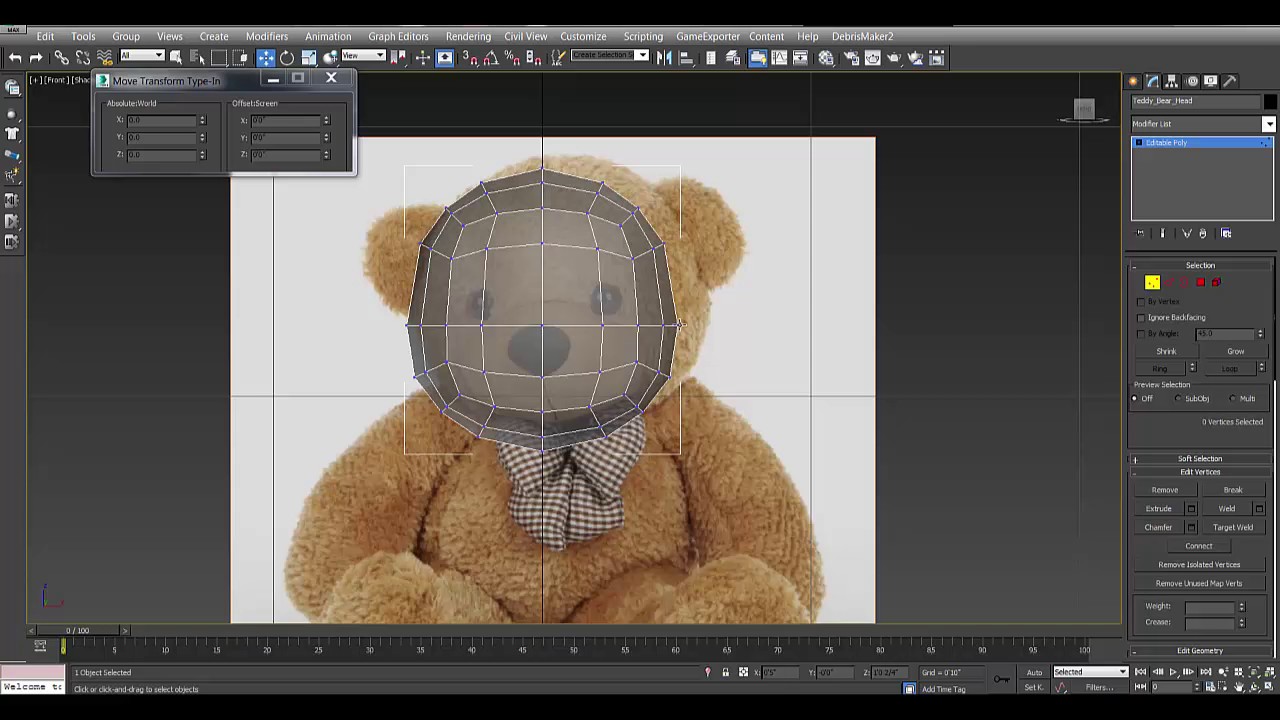Click the Chamfer button

(1158, 527)
